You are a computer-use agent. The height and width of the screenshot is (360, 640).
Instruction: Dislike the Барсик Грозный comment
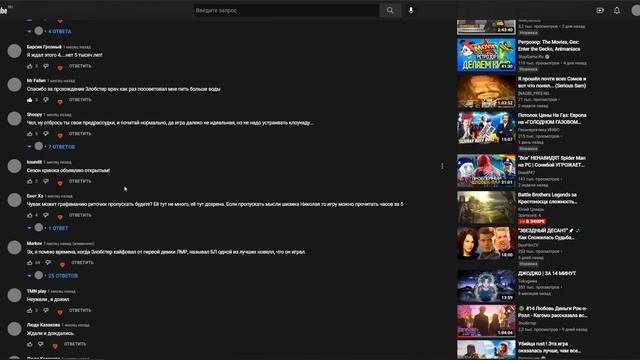(46, 66)
